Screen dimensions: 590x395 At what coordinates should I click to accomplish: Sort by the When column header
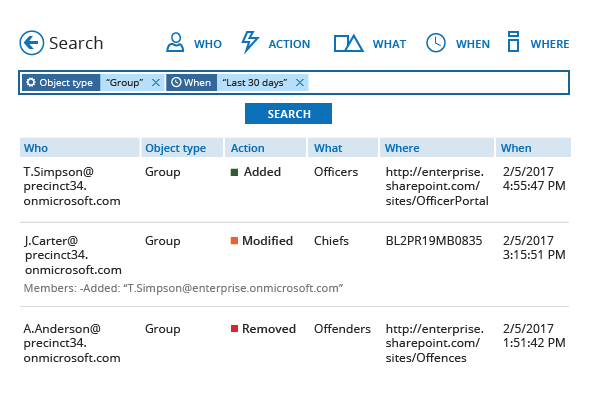click(x=533, y=148)
